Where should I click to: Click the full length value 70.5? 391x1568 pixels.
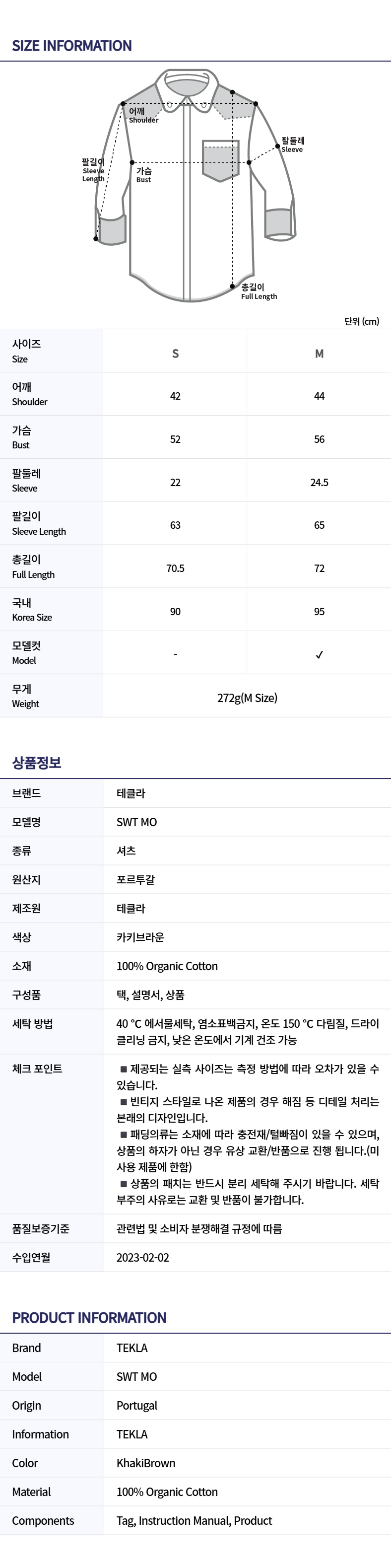click(x=175, y=569)
